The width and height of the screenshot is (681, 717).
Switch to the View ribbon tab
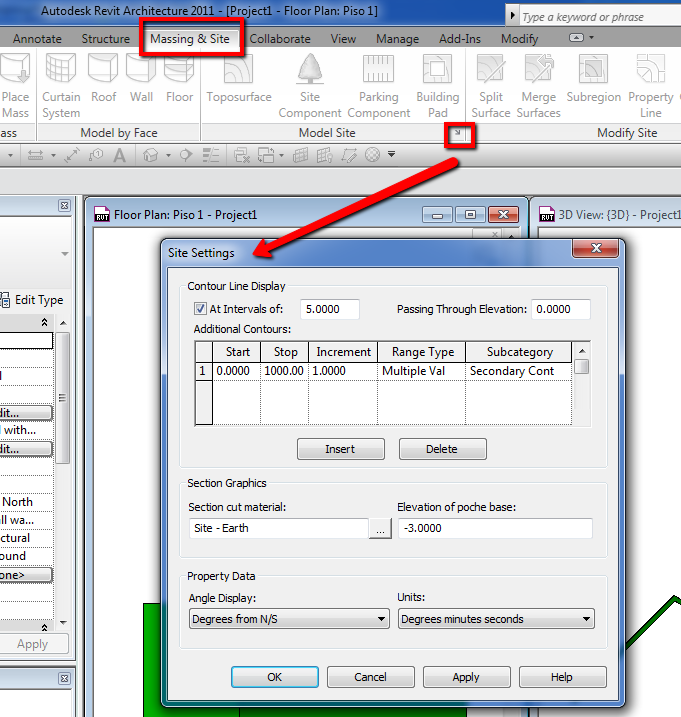343,39
